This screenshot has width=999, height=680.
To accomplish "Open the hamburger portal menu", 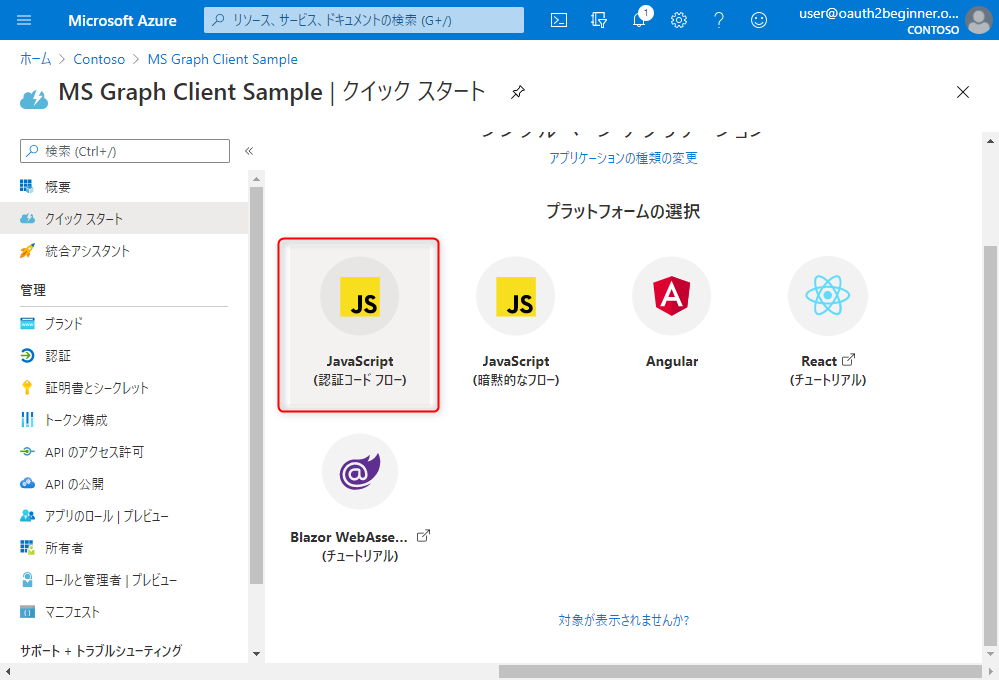I will tap(24, 20).
